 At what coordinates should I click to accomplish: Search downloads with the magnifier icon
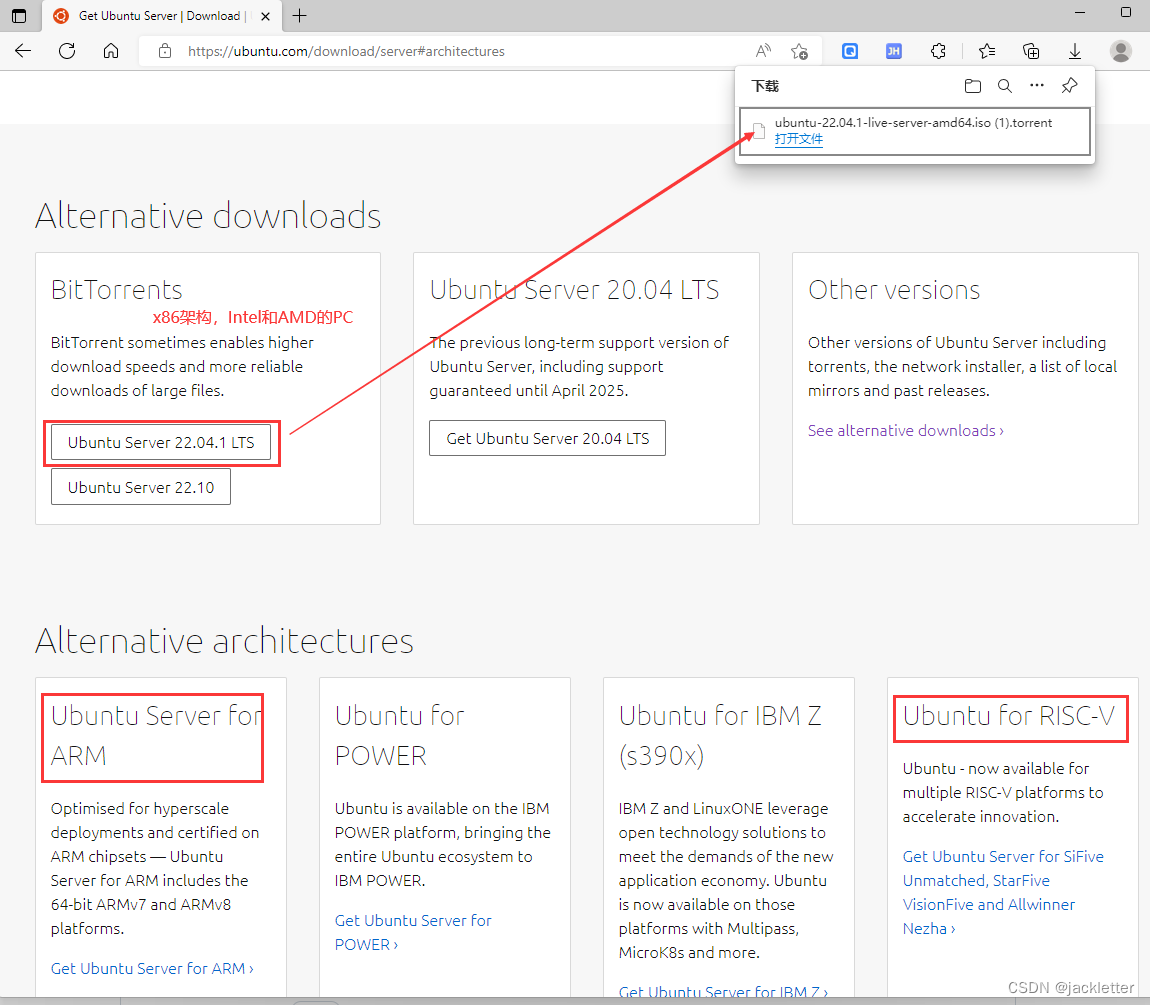[x=1005, y=86]
